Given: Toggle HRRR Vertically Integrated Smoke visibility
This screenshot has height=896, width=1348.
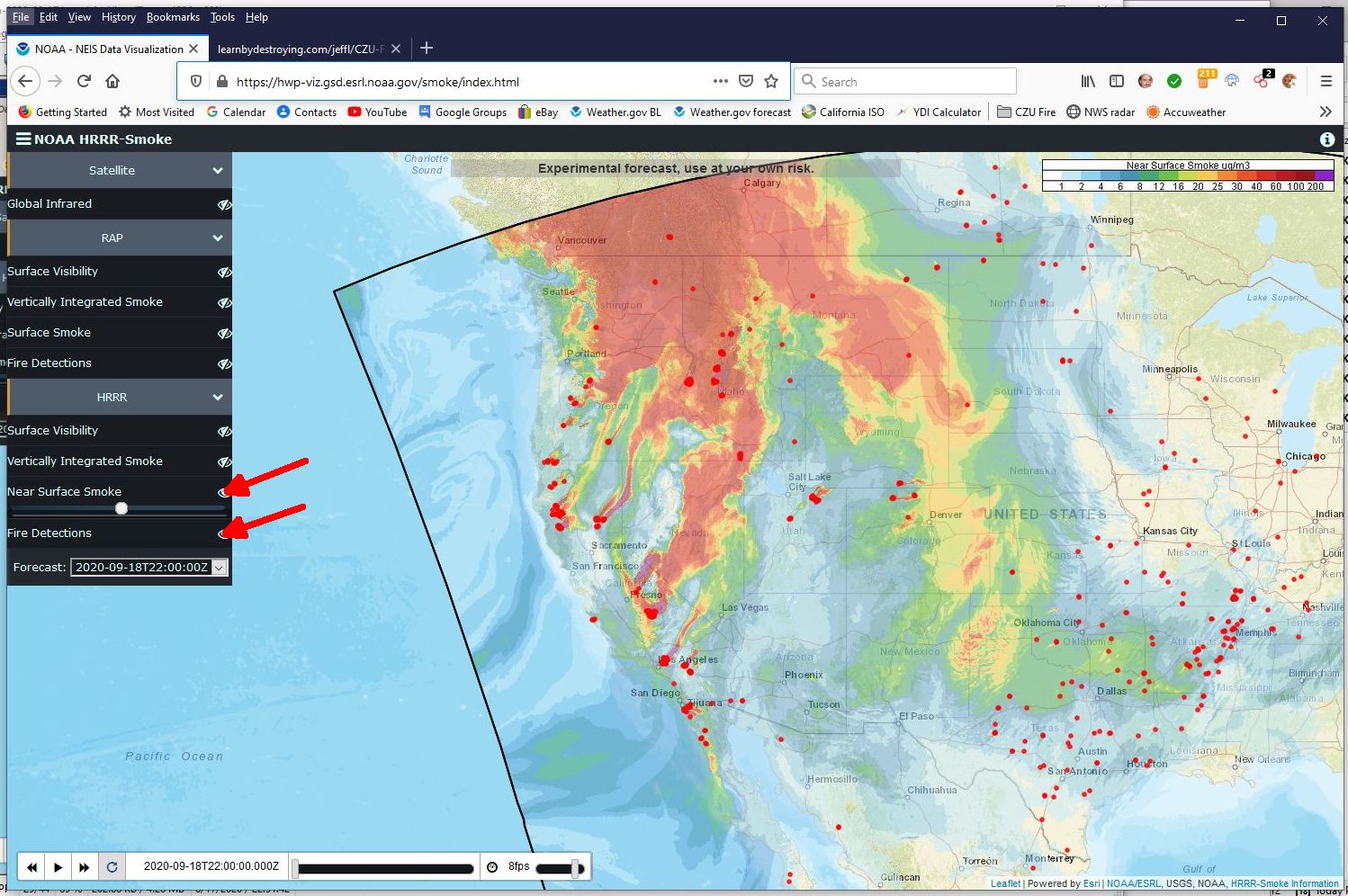Looking at the screenshot, I should (224, 461).
